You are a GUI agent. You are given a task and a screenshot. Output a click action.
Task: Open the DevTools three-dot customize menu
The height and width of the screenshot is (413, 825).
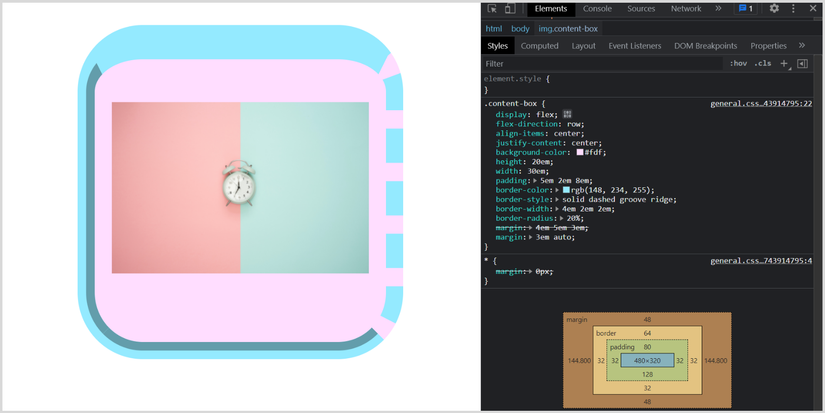coord(793,8)
